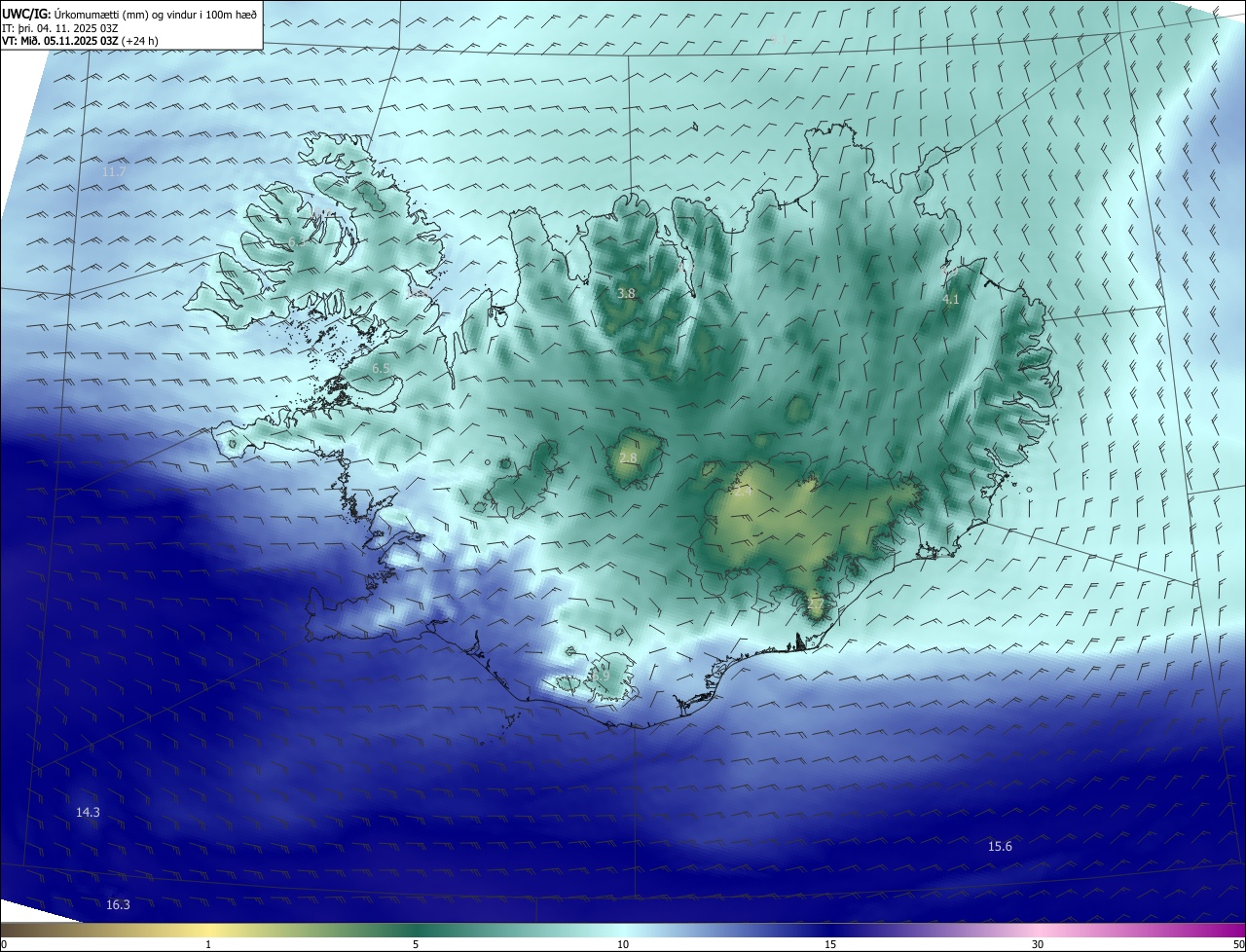Click the 6.5 value label
Viewport: 1246px width, 952px height.
[x=381, y=369]
